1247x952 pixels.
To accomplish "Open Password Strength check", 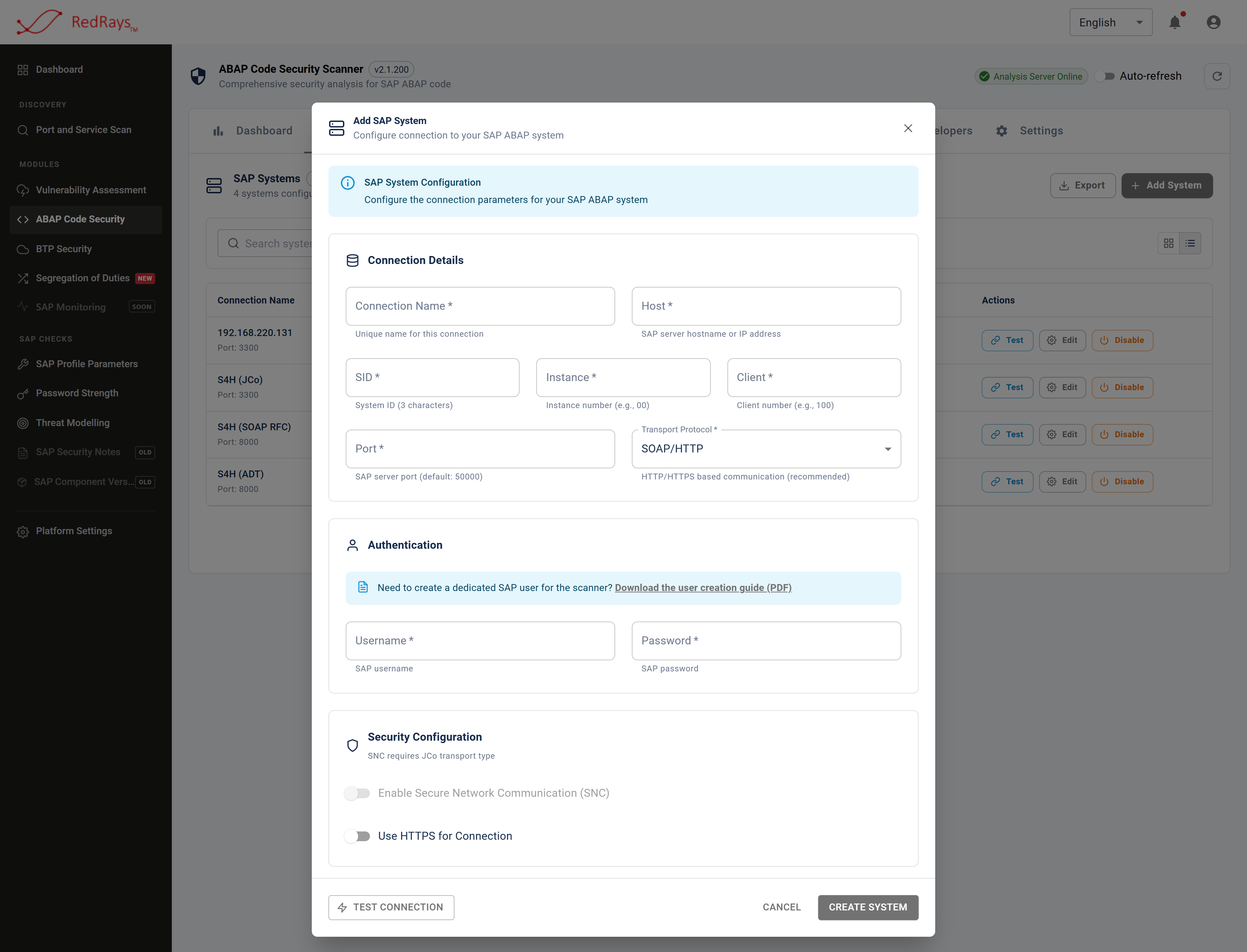I will point(86,393).
